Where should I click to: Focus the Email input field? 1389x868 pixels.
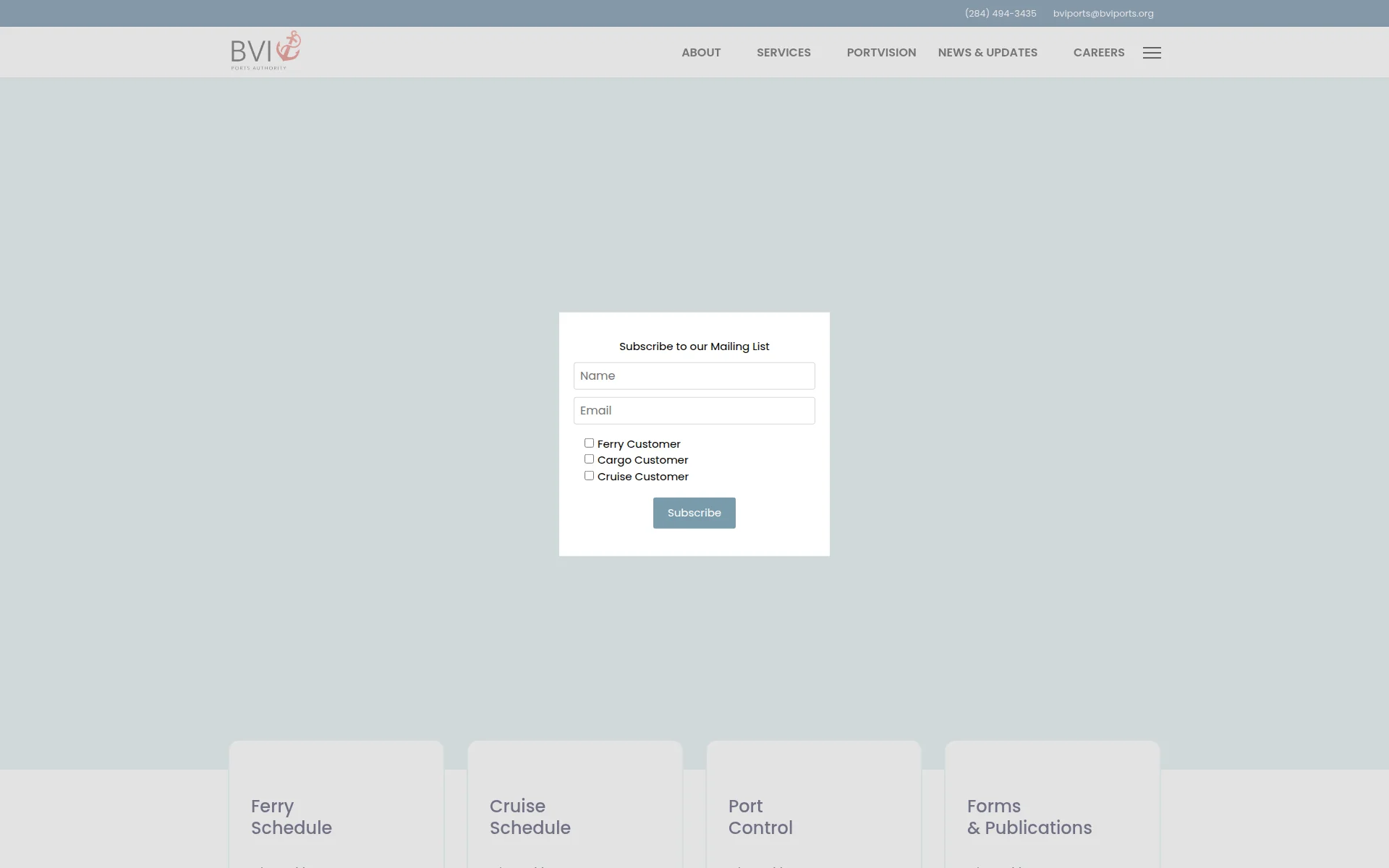pos(694,411)
